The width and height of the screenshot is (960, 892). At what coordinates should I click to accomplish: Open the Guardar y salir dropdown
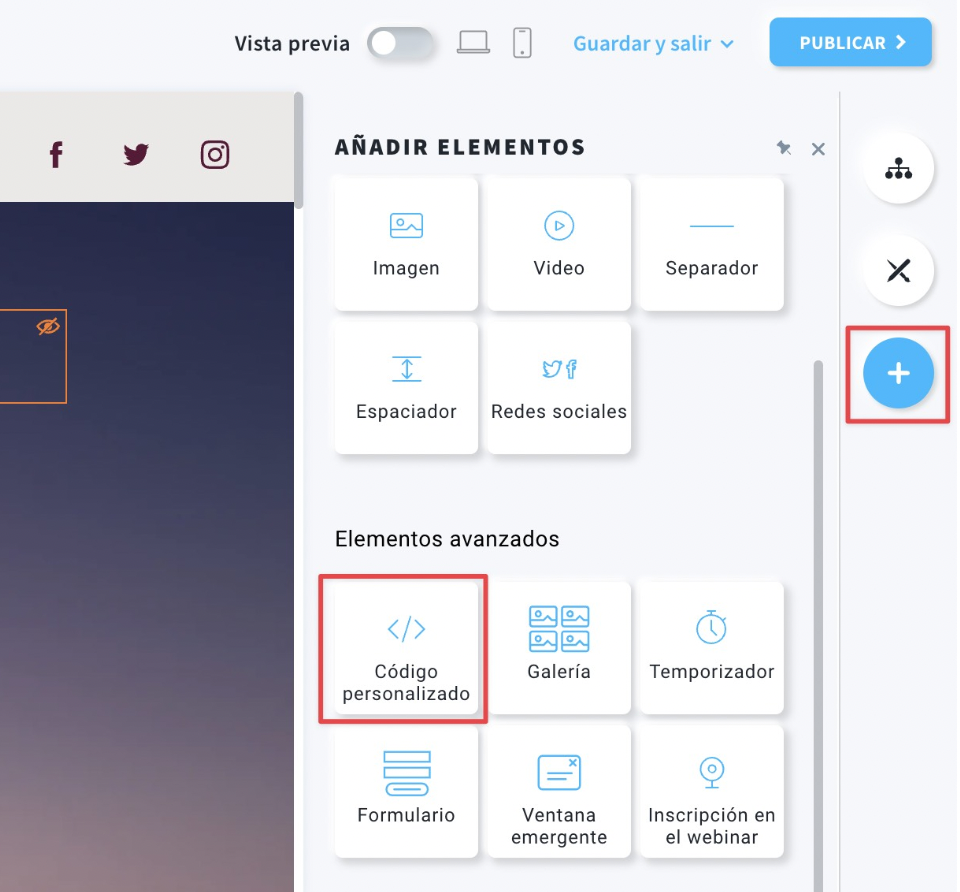point(653,43)
